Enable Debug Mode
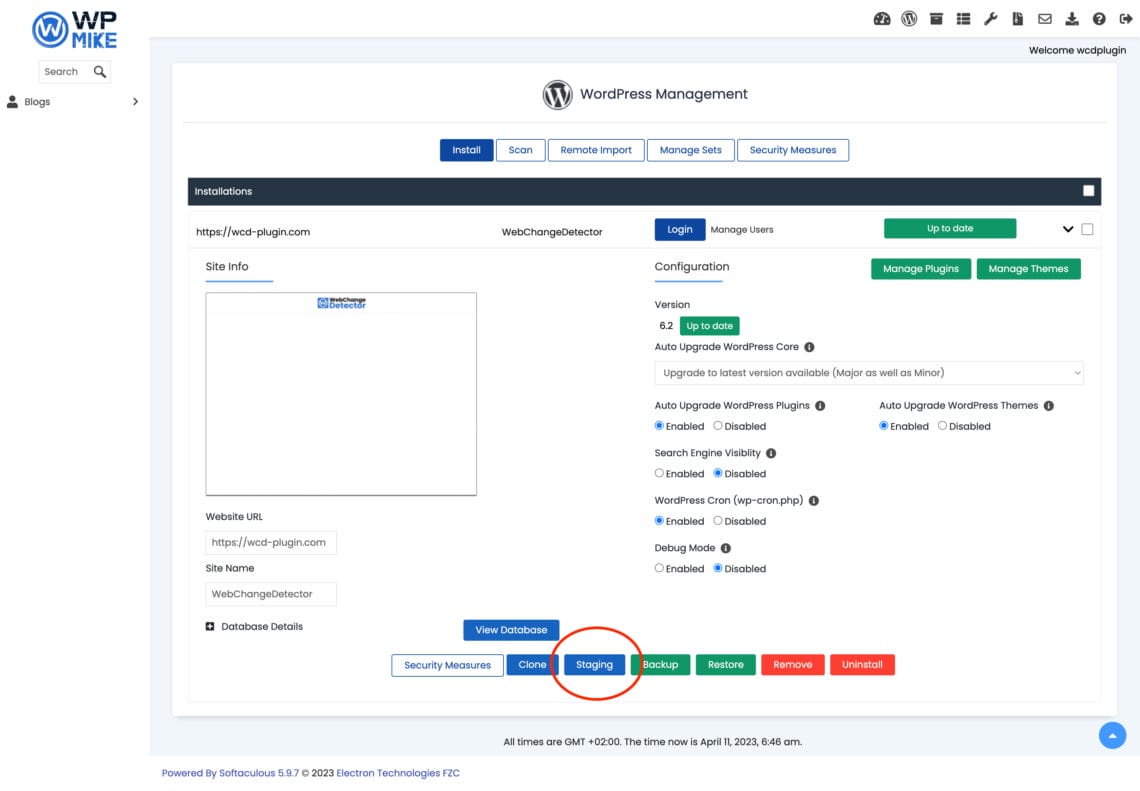Image resolution: width=1140 pixels, height=791 pixels. [658, 568]
